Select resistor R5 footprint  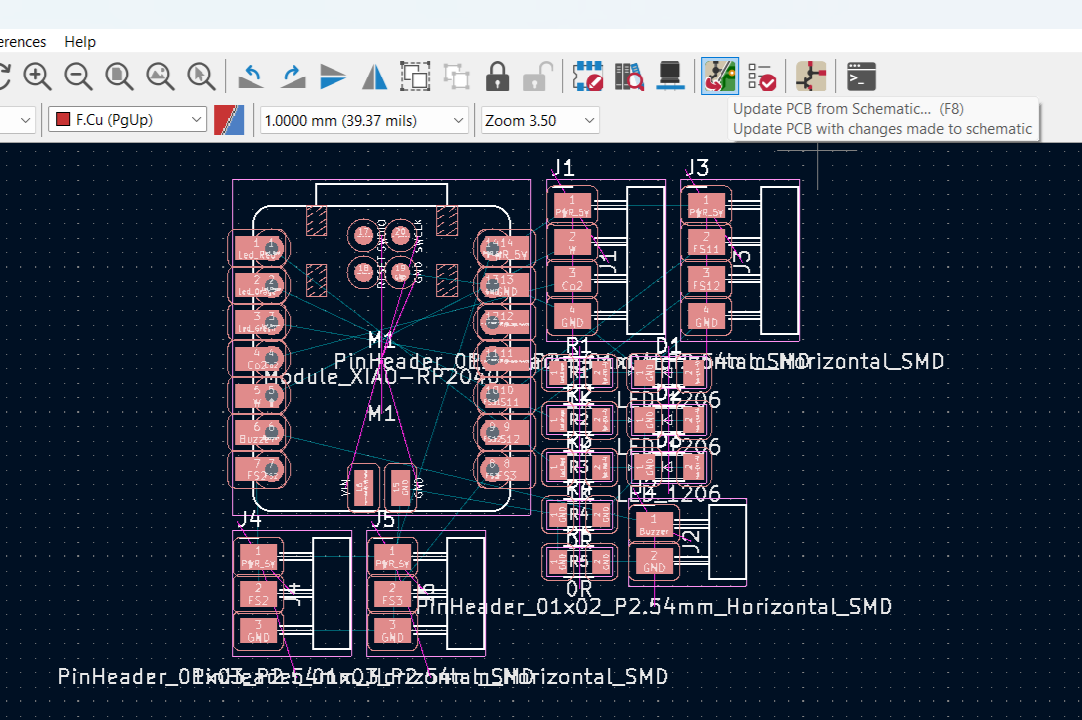(578, 561)
